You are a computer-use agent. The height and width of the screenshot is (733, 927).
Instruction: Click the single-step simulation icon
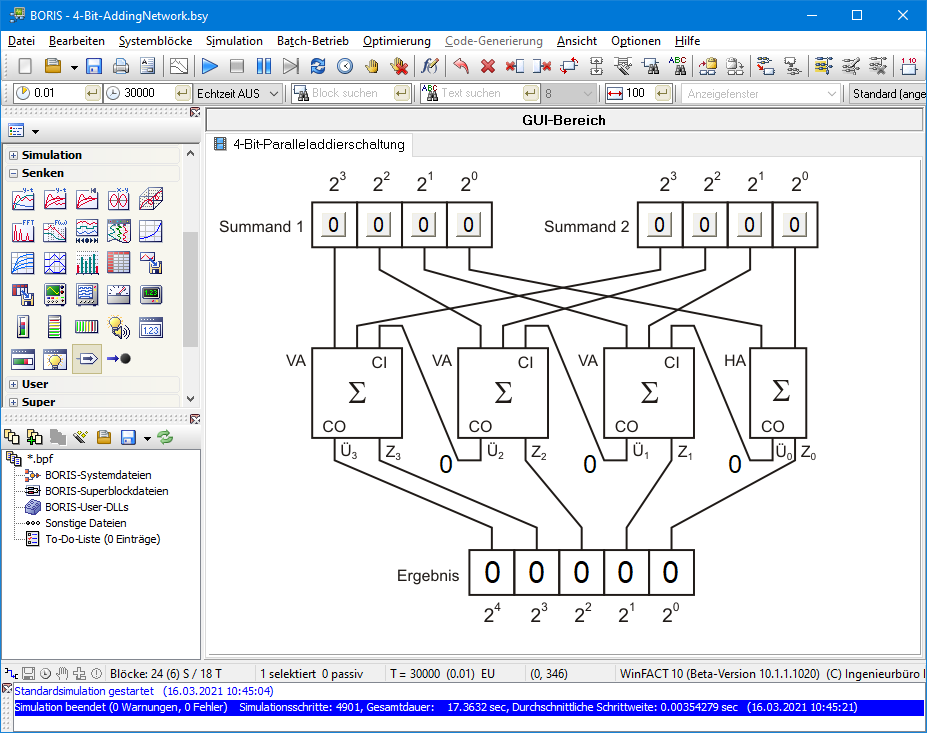(x=291, y=66)
